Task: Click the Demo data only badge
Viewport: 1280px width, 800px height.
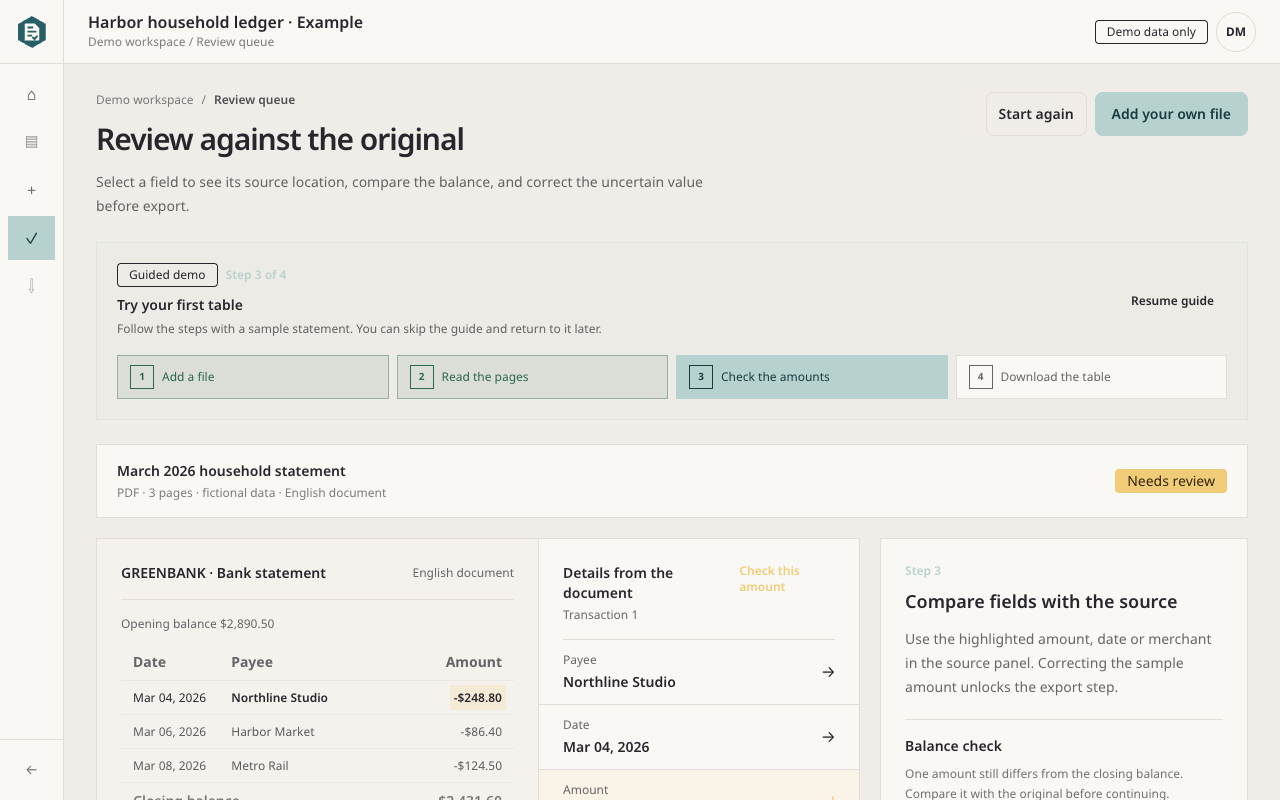Action: [1151, 32]
